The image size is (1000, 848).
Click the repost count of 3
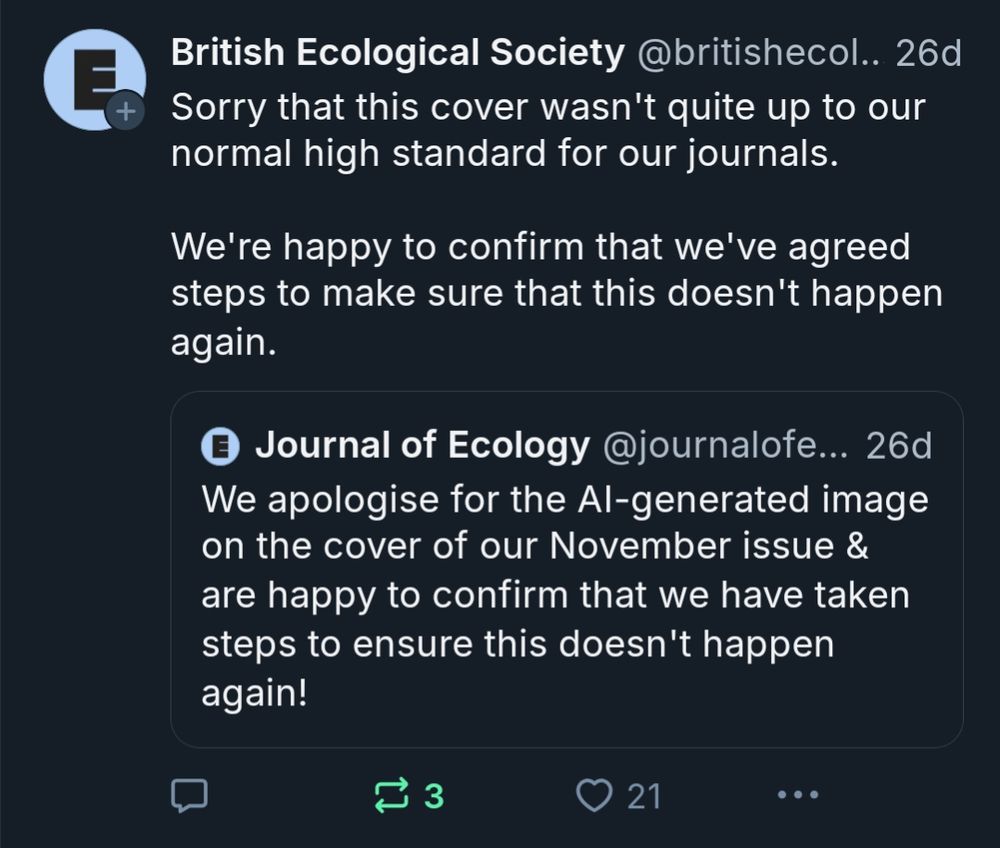coord(433,796)
